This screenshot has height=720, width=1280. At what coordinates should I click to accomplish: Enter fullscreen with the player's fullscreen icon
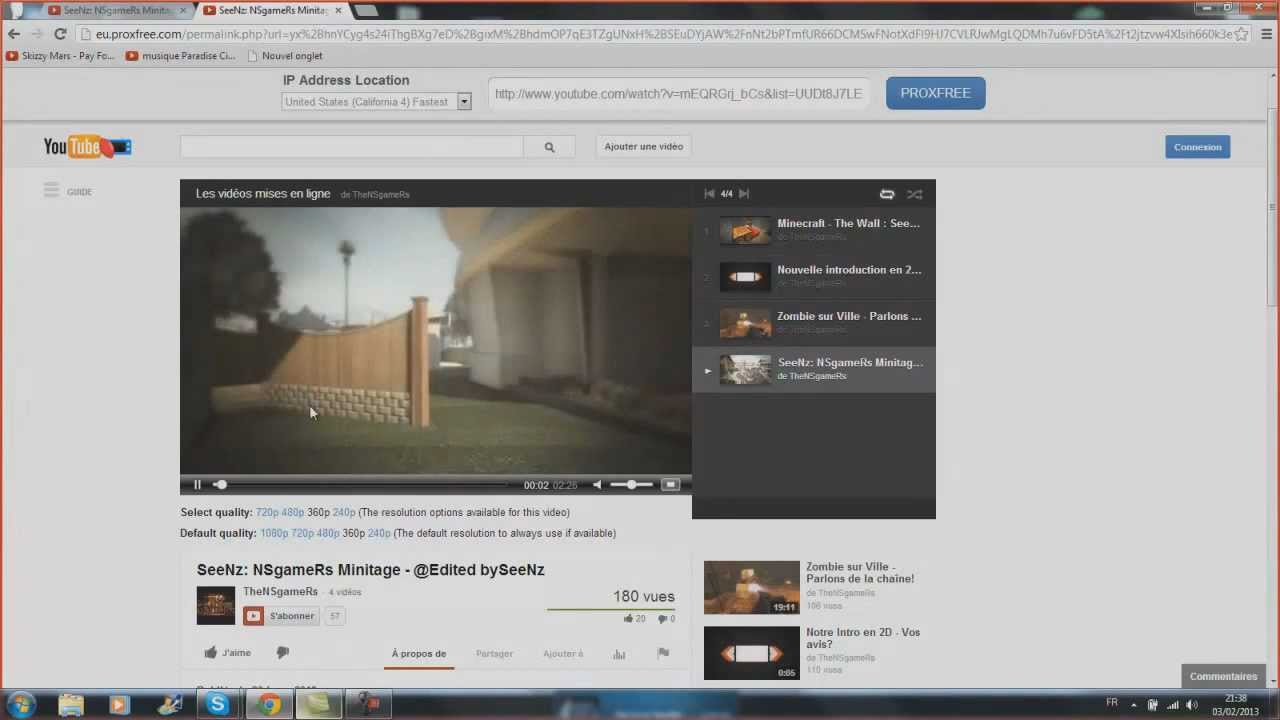(670, 485)
